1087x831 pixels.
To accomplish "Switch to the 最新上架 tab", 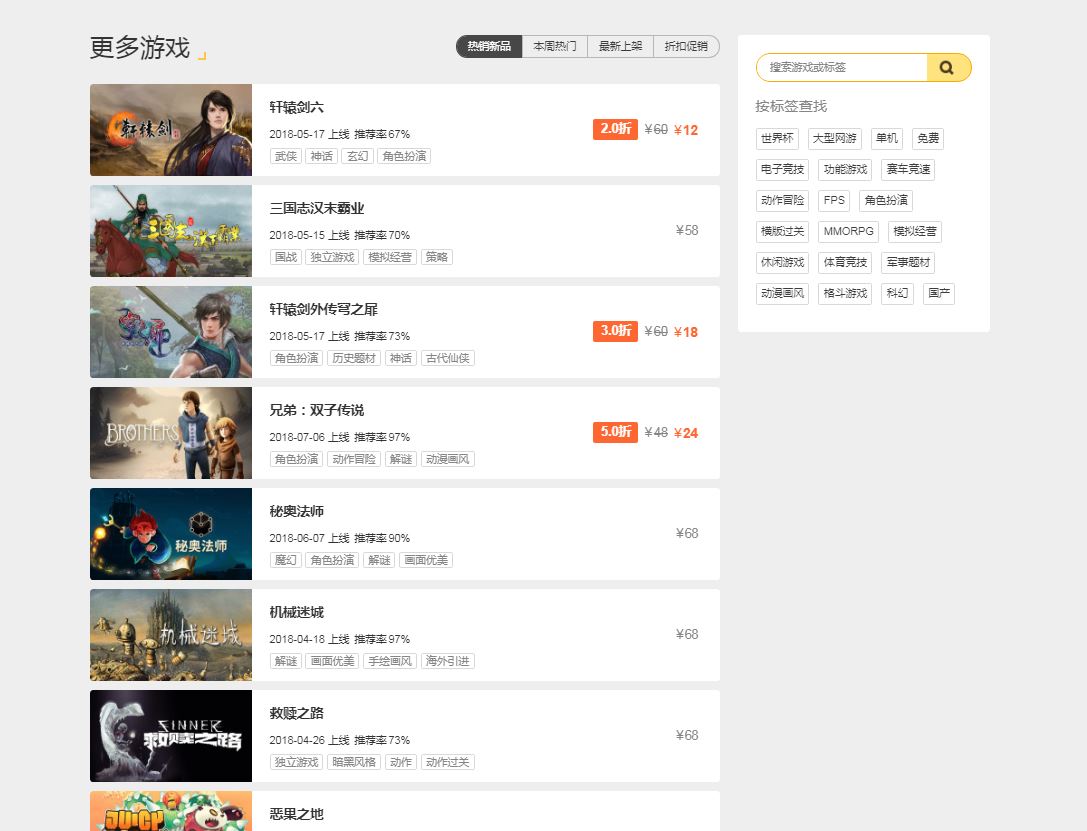I will point(620,46).
